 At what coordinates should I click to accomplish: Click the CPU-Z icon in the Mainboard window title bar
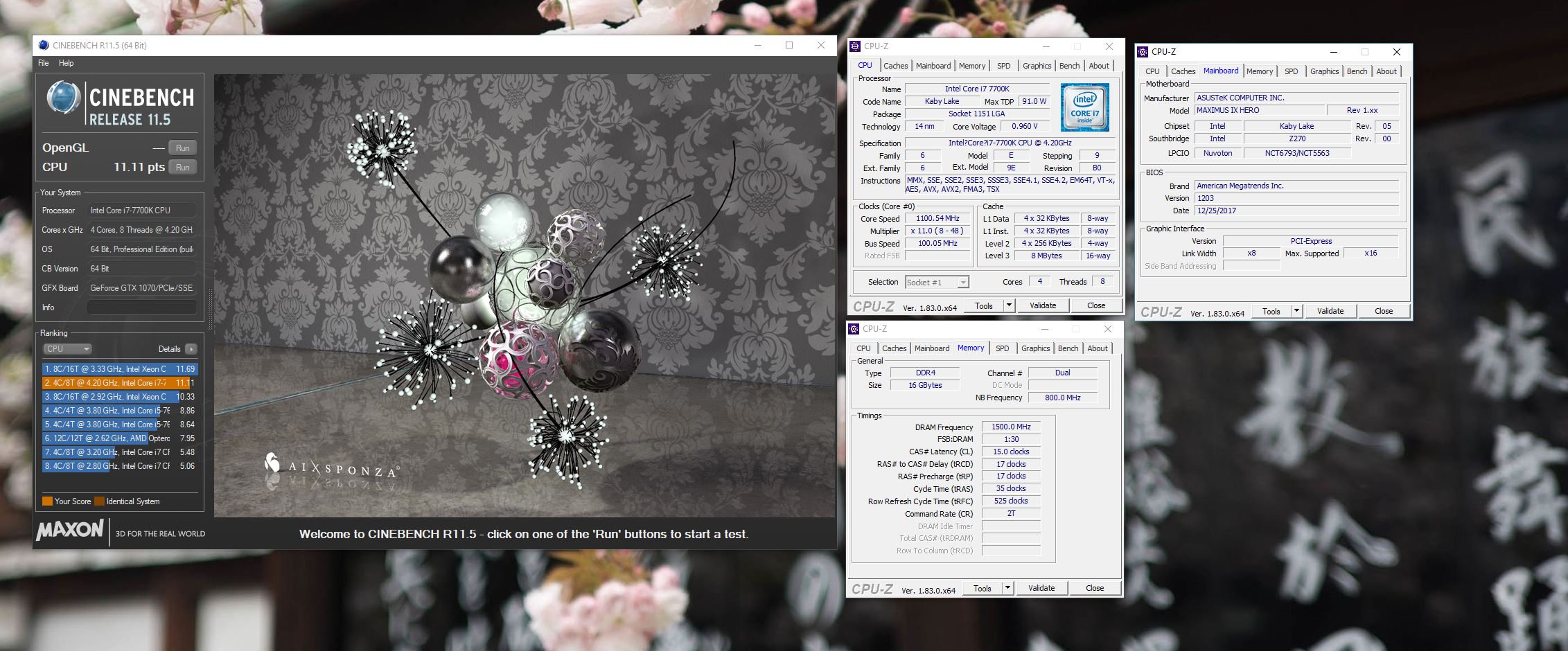[x=1143, y=52]
